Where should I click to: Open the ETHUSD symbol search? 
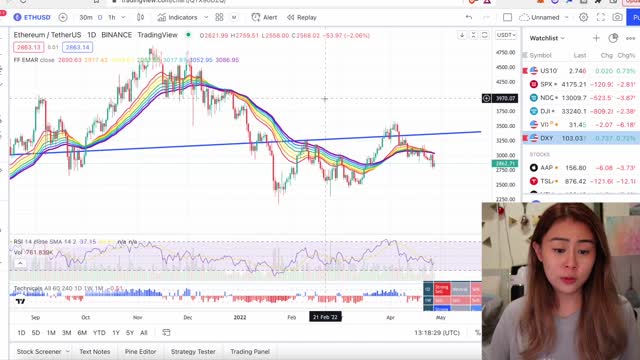[32, 17]
